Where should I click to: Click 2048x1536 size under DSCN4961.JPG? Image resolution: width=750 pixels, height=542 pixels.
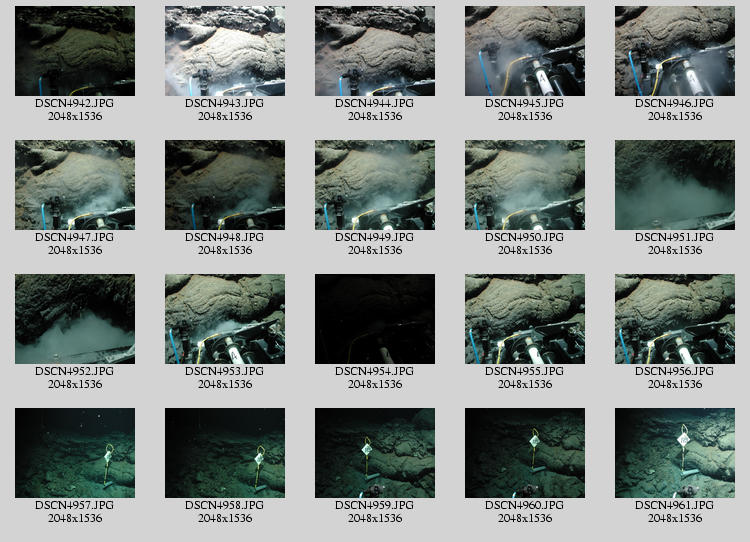(675, 518)
